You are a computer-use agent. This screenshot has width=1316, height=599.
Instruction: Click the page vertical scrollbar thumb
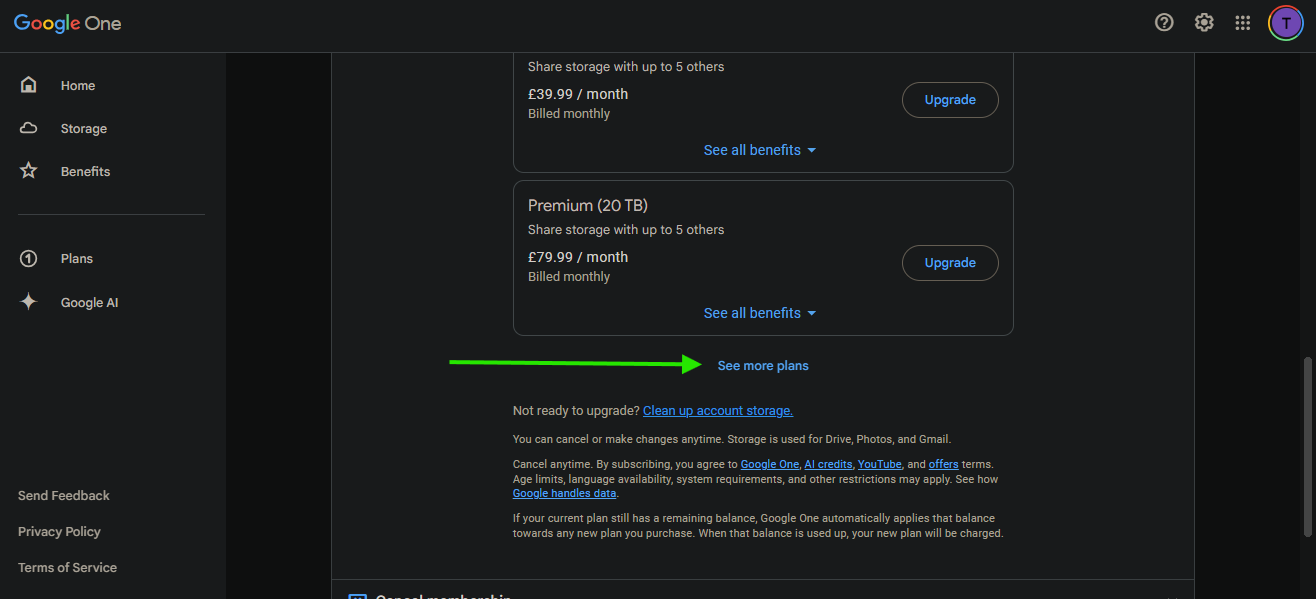point(1308,445)
